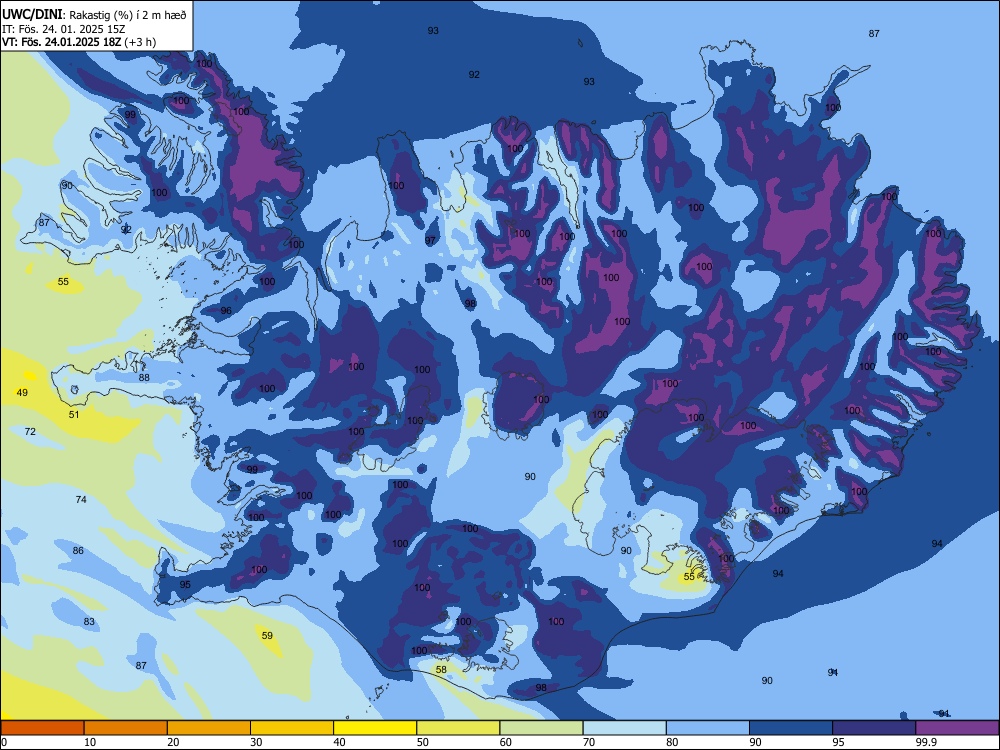1000x750 pixels.
Task: Select the dark blue 90–95 legend swatch
Action: click(791, 728)
